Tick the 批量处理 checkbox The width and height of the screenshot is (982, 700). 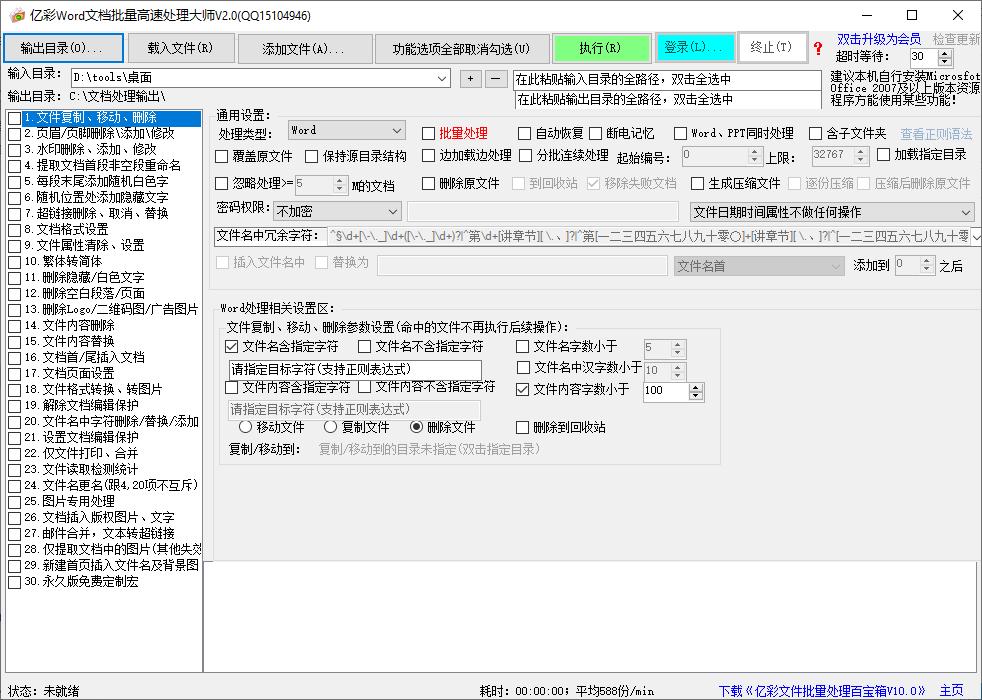pos(428,133)
